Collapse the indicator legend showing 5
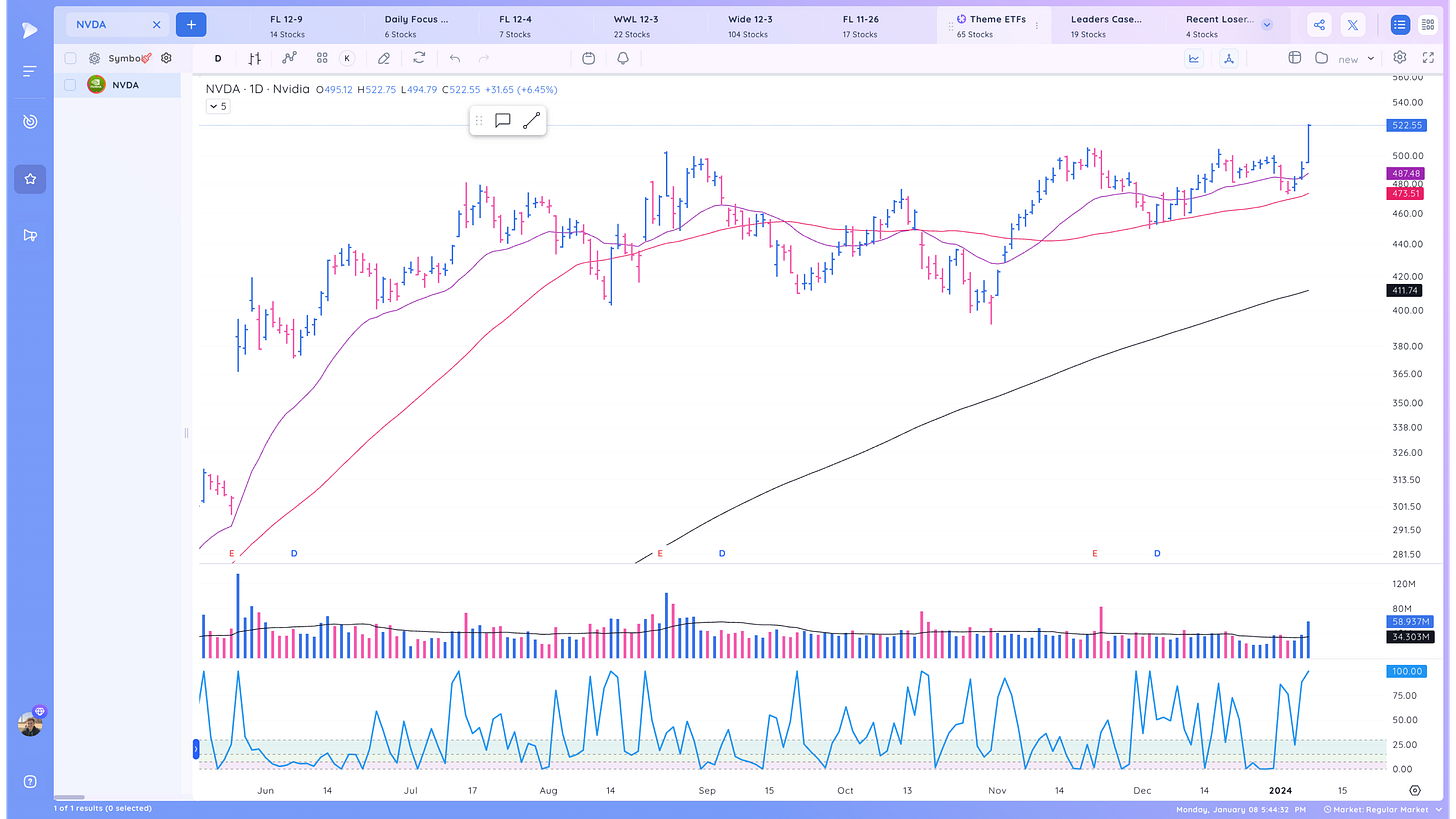The width and height of the screenshot is (1456, 819). coord(217,106)
